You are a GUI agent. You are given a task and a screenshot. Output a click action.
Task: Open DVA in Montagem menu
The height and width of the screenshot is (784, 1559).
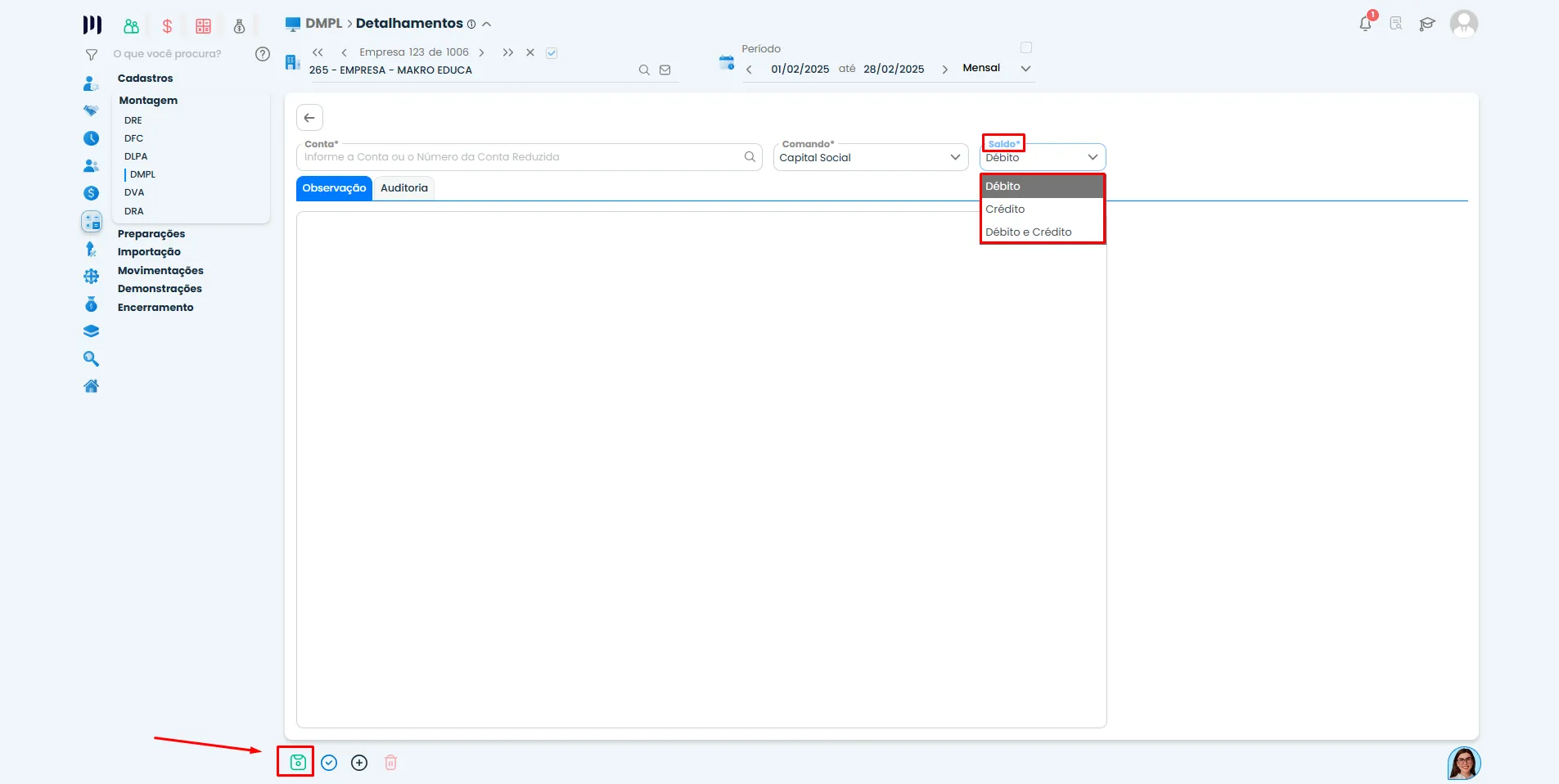click(134, 192)
